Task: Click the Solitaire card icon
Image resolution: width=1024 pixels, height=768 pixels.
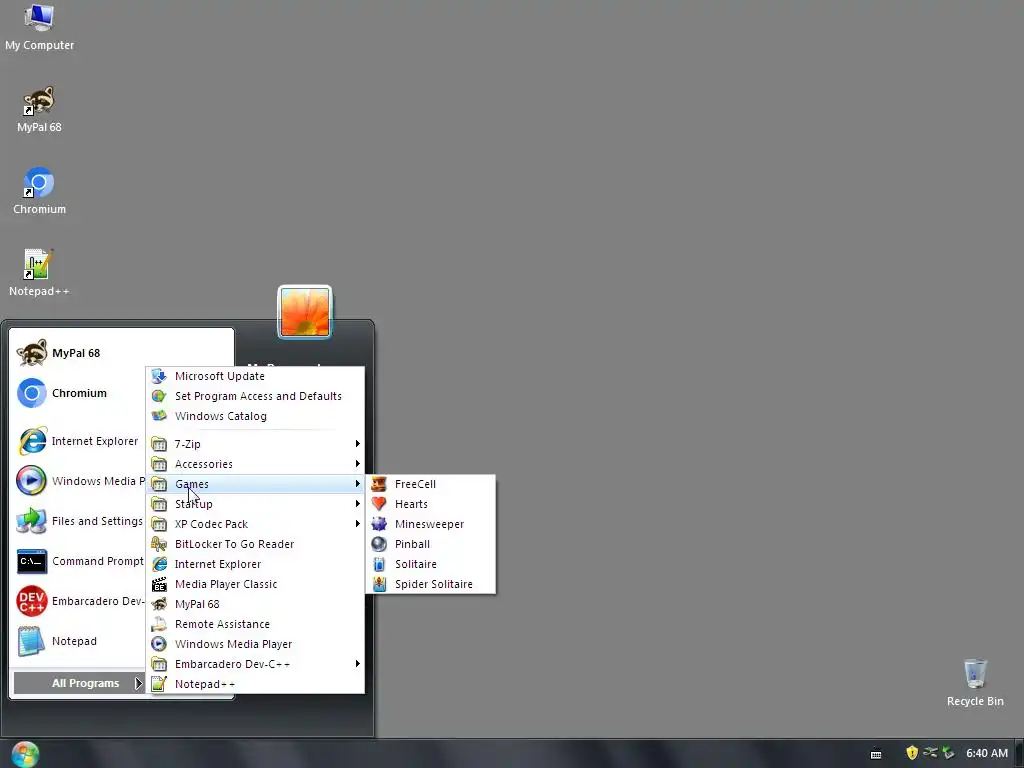Action: pos(379,564)
